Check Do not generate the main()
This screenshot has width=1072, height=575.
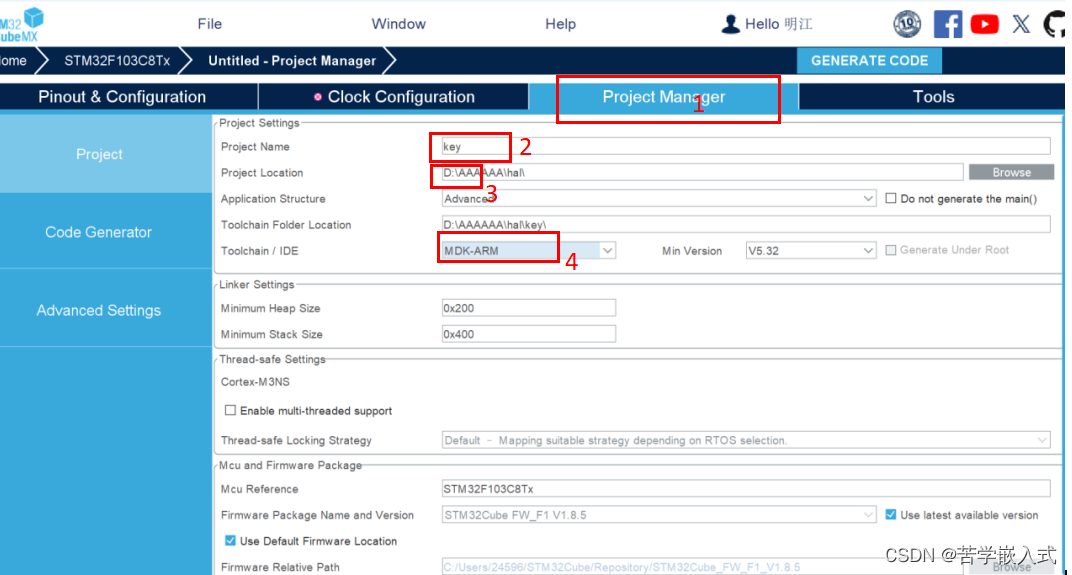(x=890, y=198)
